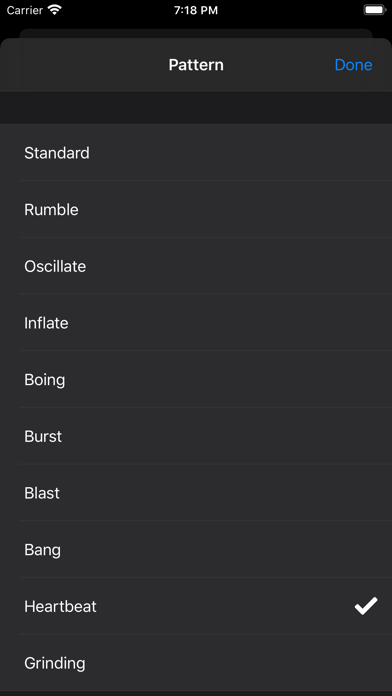Tap the clock in status bar

[196, 10]
